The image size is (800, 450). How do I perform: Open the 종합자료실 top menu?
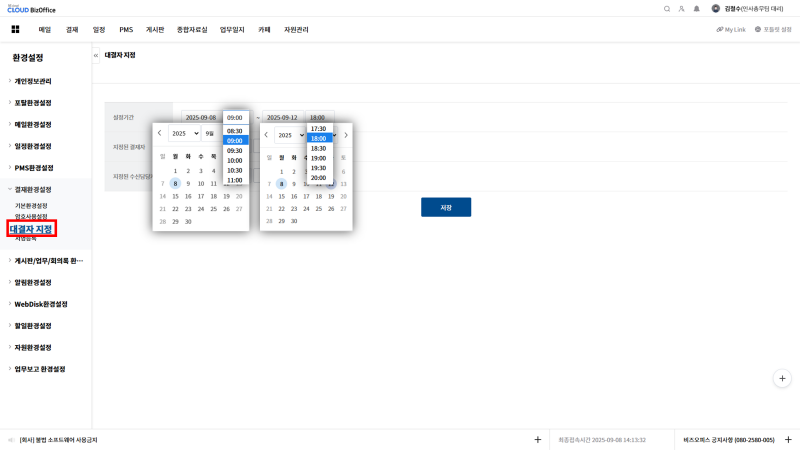(192, 30)
